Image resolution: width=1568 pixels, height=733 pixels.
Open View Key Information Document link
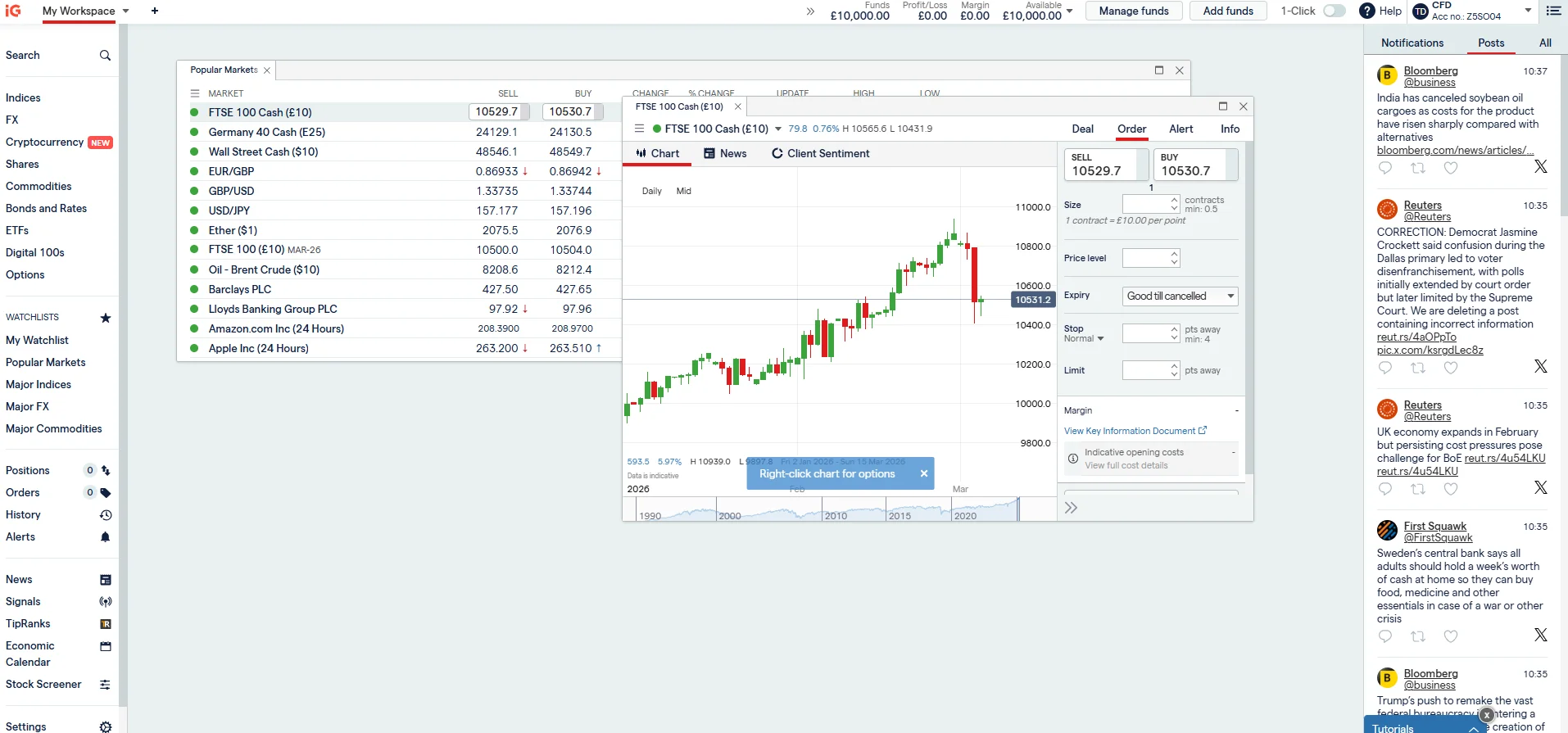click(1135, 431)
